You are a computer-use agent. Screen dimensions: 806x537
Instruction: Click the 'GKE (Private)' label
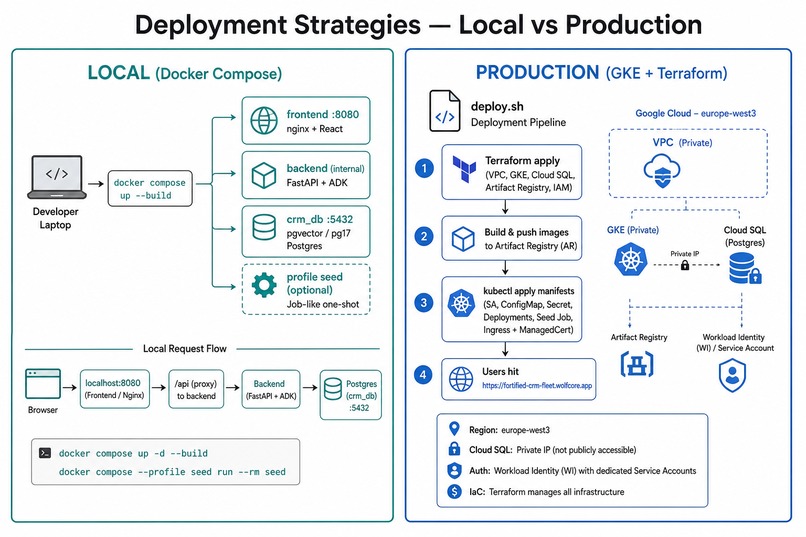click(633, 230)
